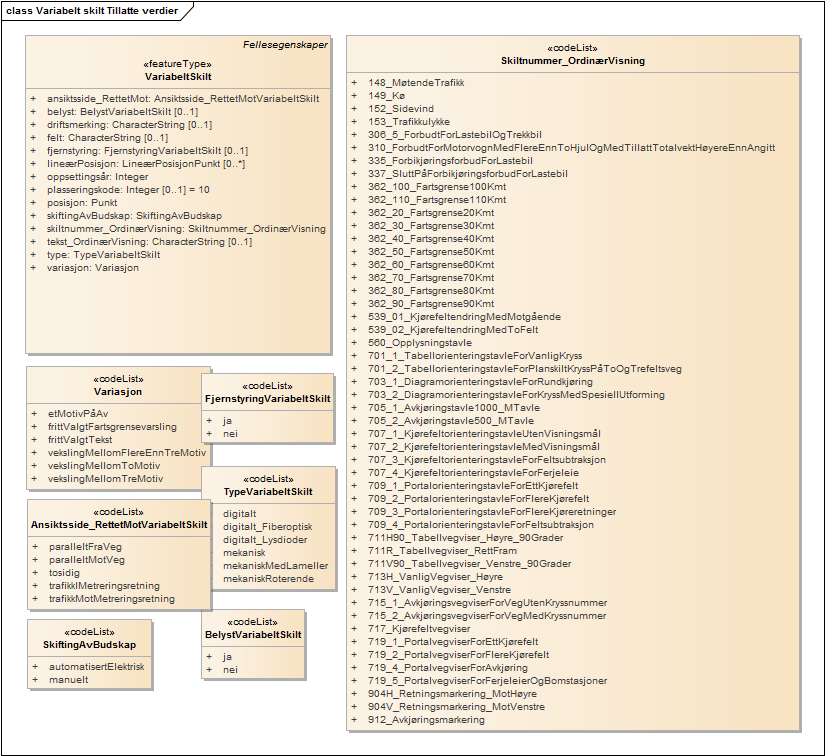Click the Ansiktsside_RettetMotVariabeltSkilt box heading
This screenshot has height=756, width=825.
coord(118,524)
